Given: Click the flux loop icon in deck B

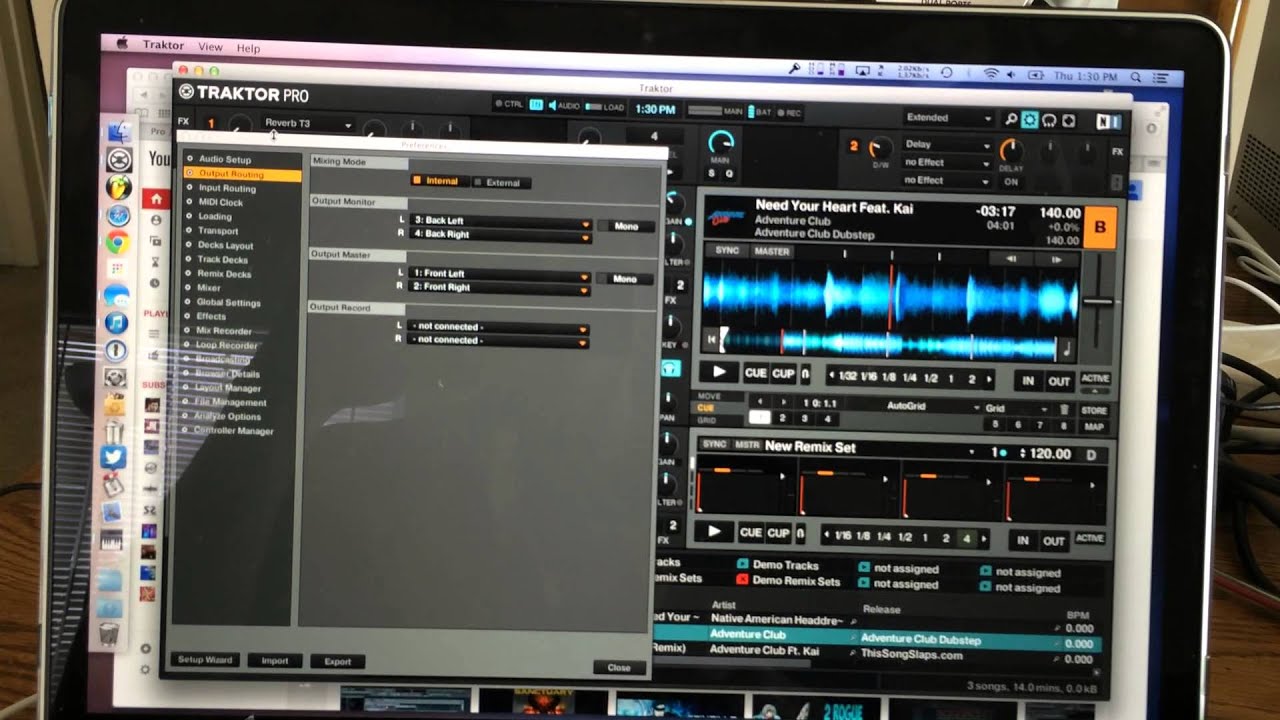Looking at the screenshot, I should tap(805, 373).
